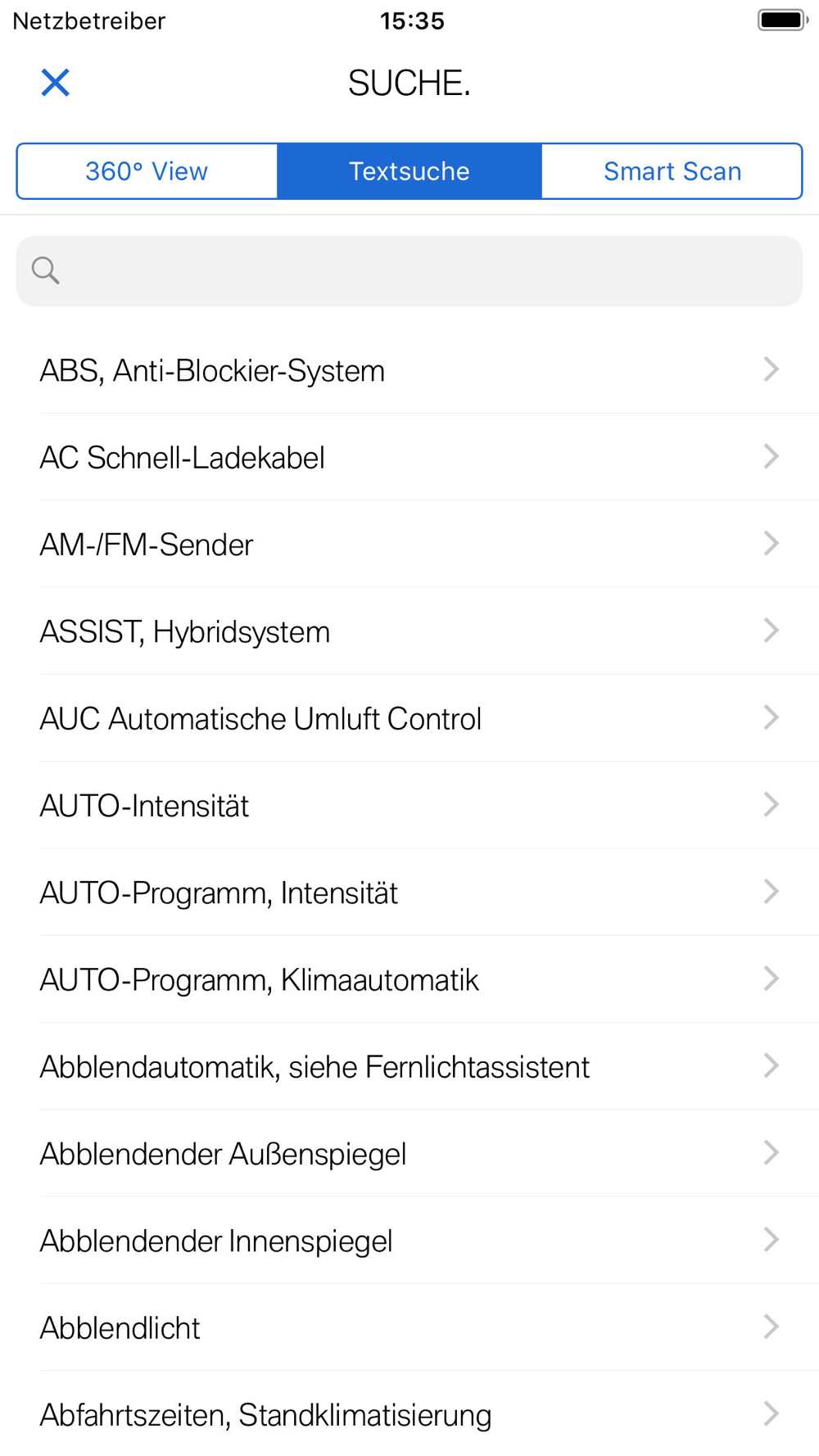Open the AC Schnell-Ladekabel entry
Viewport: 819px width, 1456px height.
click(409, 457)
